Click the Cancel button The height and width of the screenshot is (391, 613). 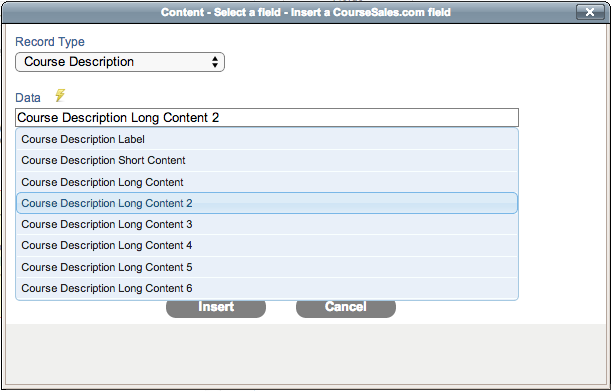point(346,308)
